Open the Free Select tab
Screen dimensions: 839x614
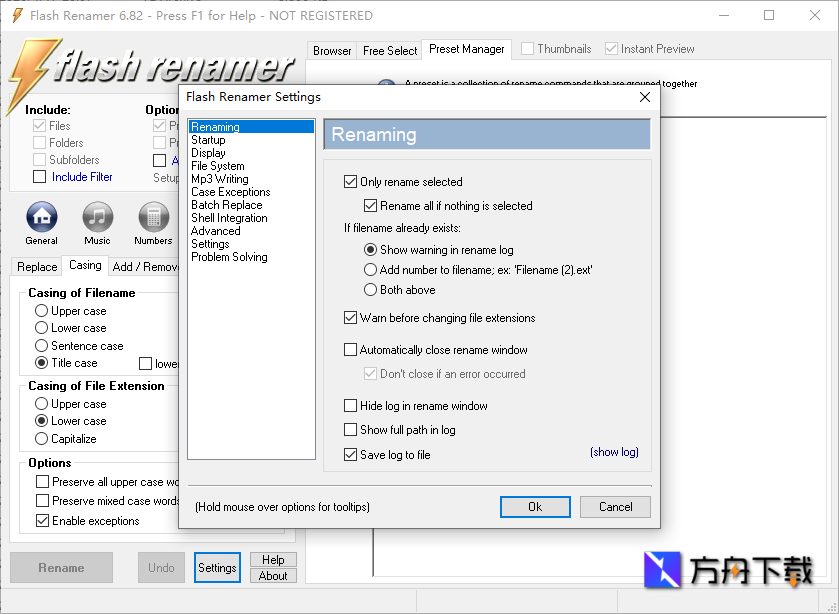click(390, 50)
